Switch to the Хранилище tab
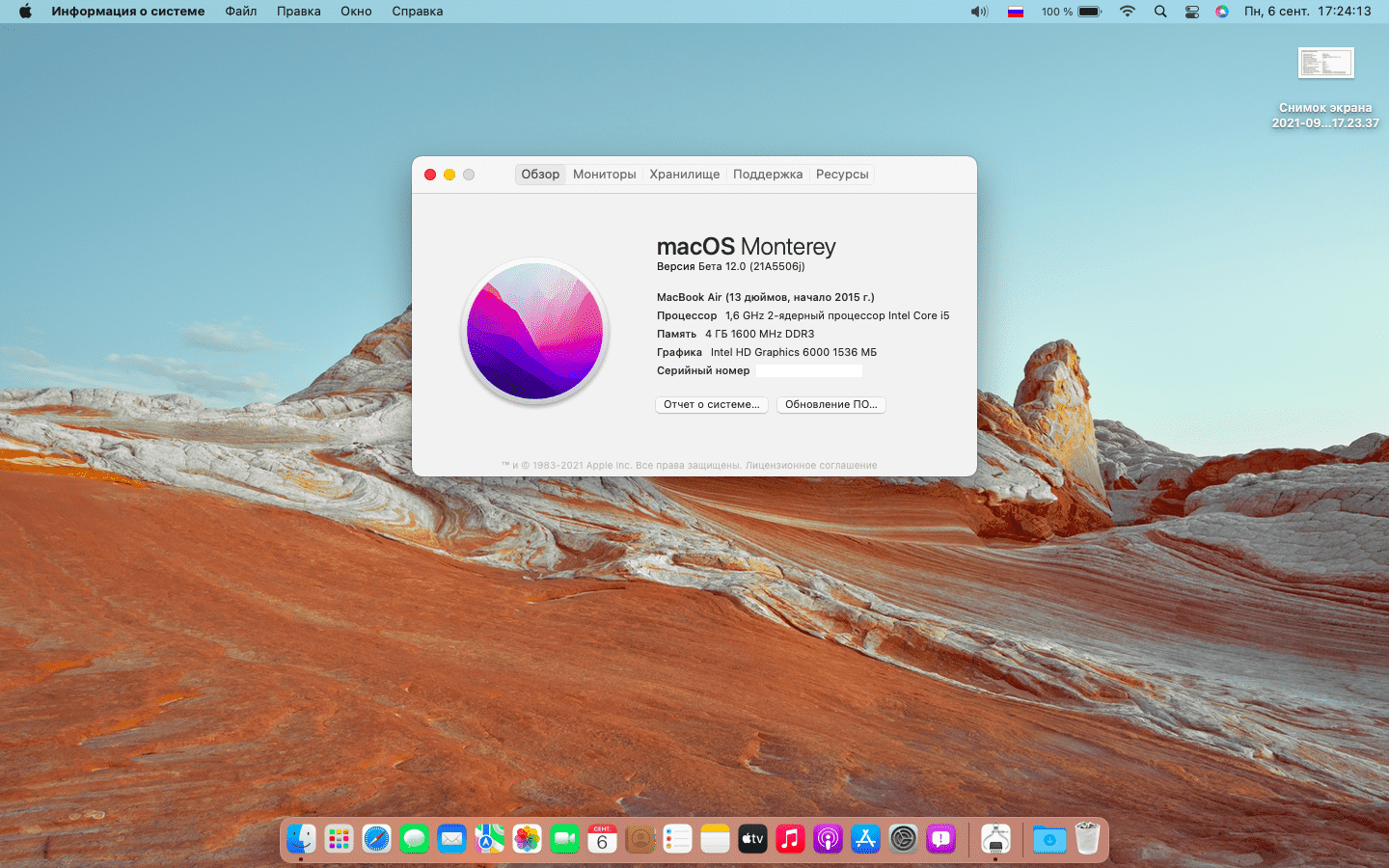The image size is (1389, 868). 685,175
